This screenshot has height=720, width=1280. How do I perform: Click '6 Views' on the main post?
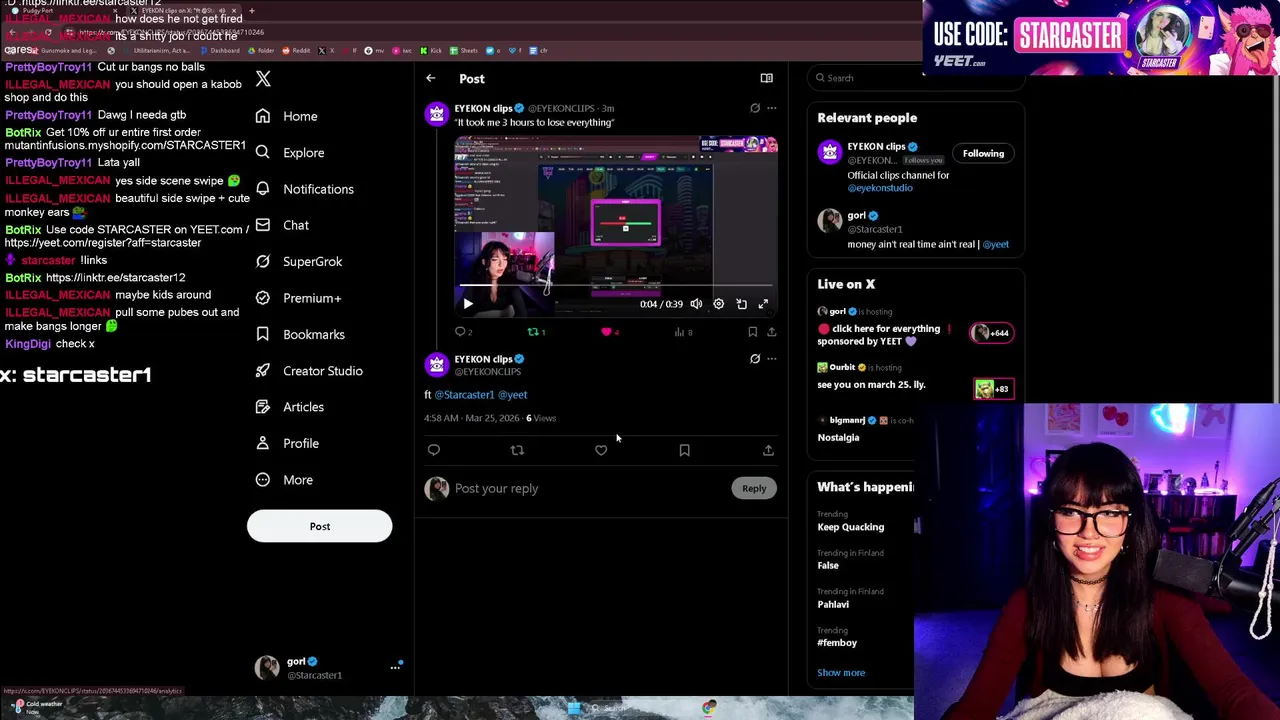tap(541, 418)
